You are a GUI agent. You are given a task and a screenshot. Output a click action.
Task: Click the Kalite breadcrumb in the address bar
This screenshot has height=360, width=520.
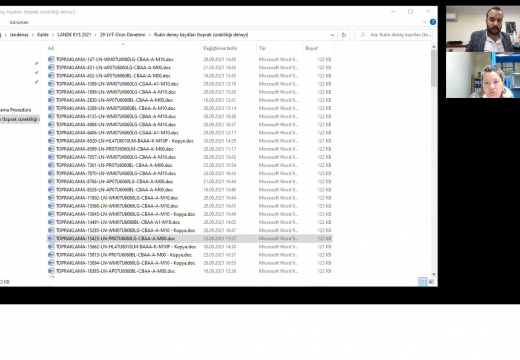43,35
